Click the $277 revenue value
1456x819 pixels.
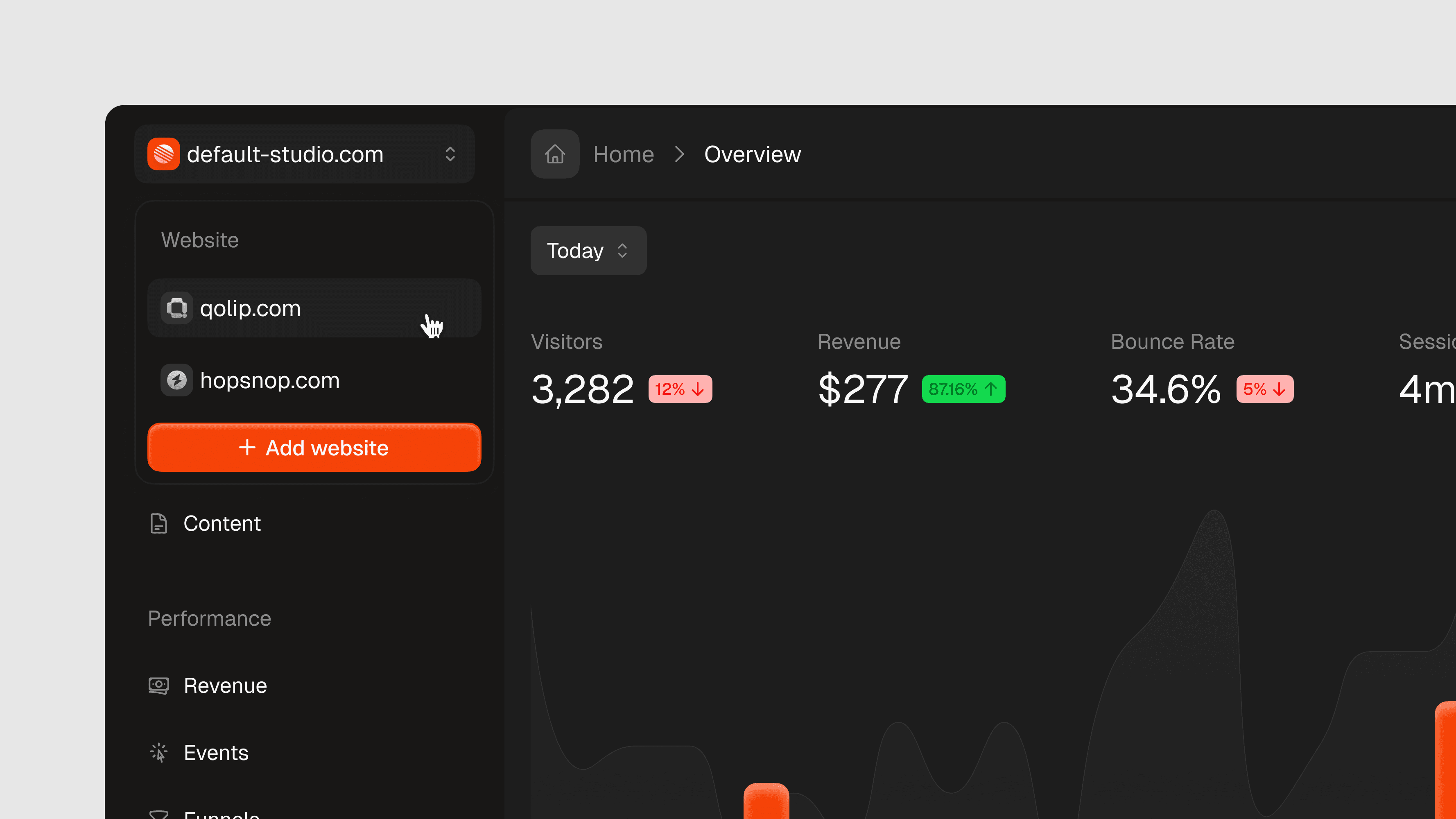(863, 389)
